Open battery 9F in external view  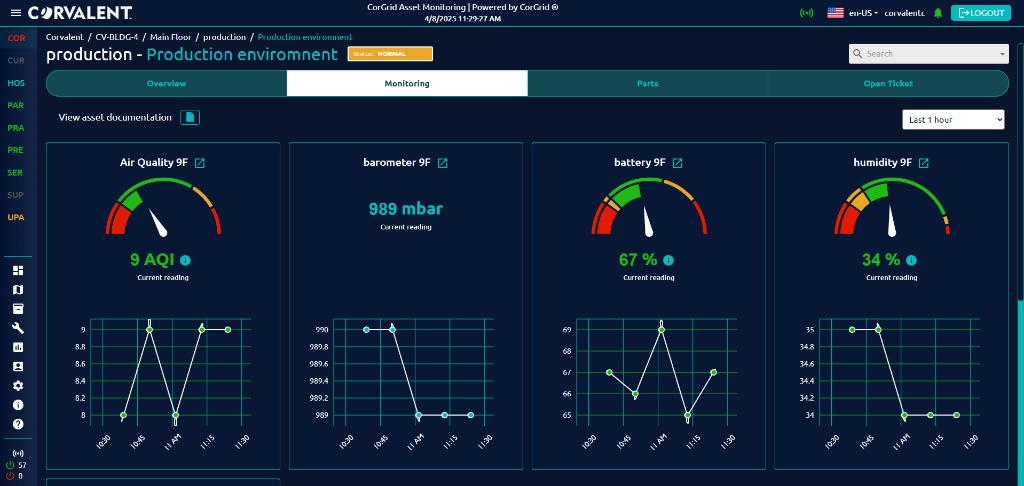pyautogui.click(x=678, y=163)
